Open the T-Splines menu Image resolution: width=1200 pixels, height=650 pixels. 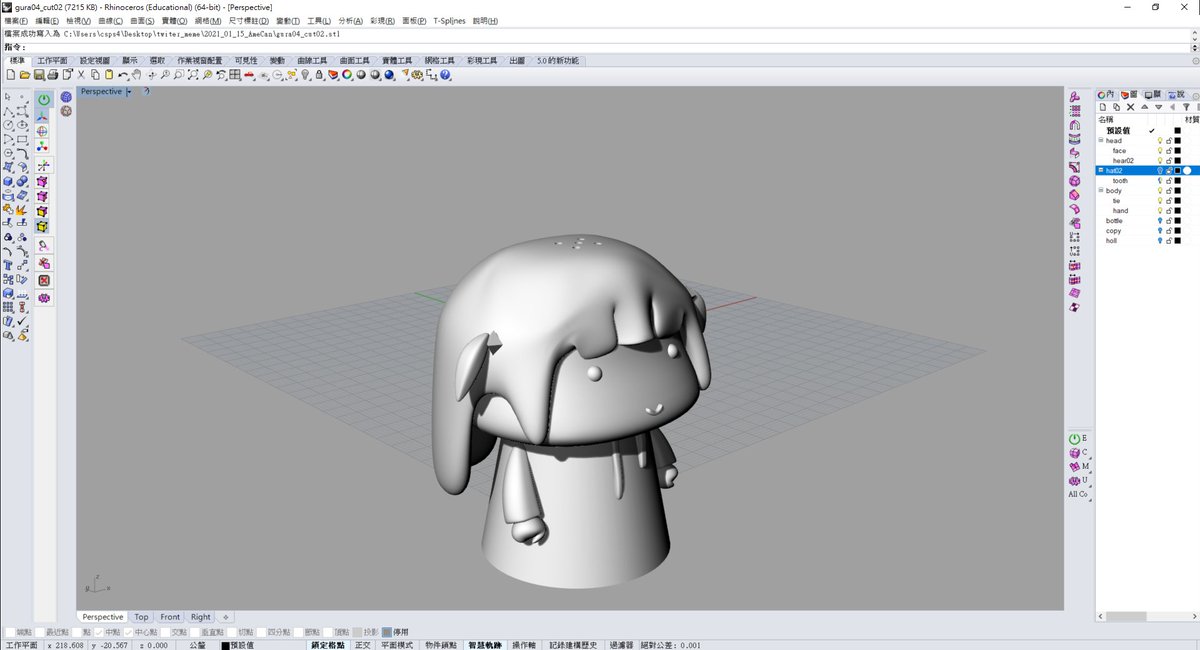pyautogui.click(x=450, y=20)
